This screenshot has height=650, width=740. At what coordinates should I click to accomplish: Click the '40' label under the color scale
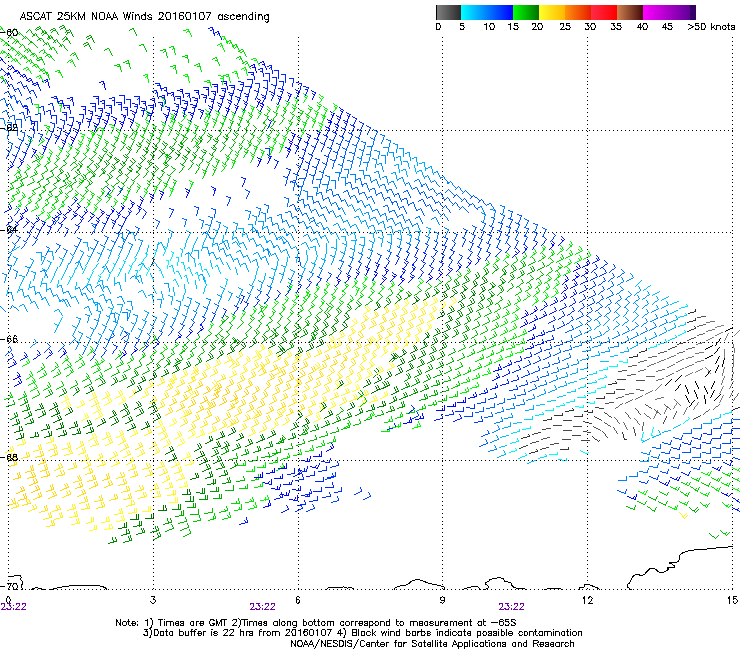point(642,27)
